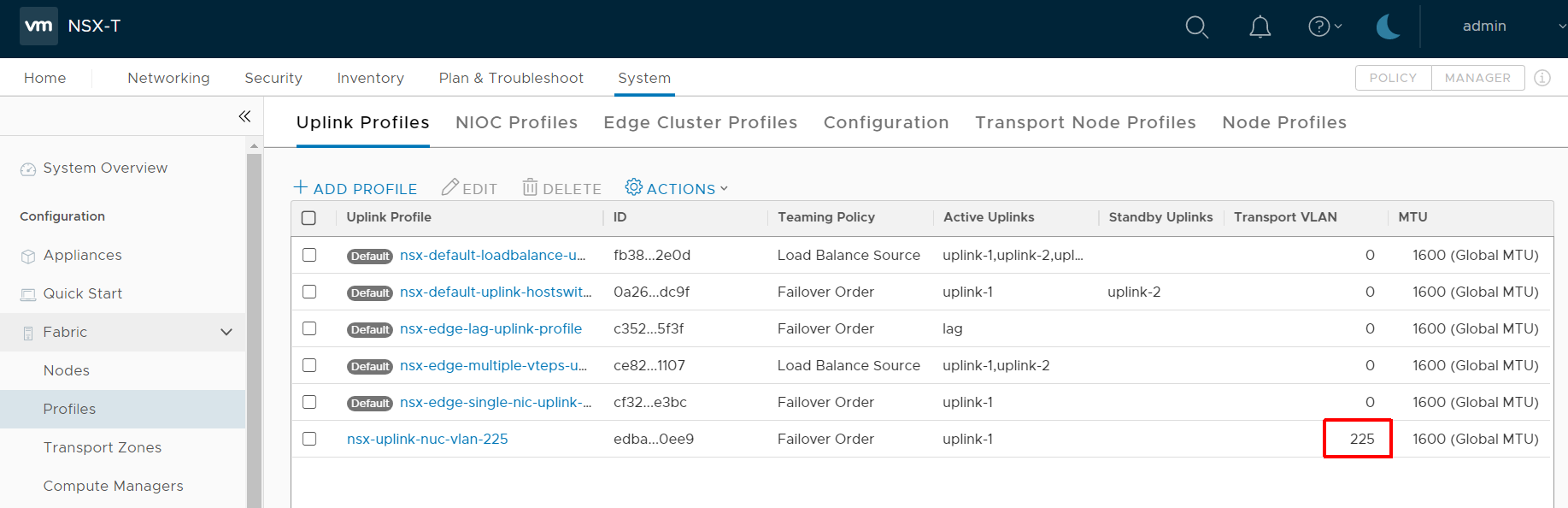Click ID cell edba...0ee9
This screenshot has width=1568, height=508.
pyautogui.click(x=654, y=439)
